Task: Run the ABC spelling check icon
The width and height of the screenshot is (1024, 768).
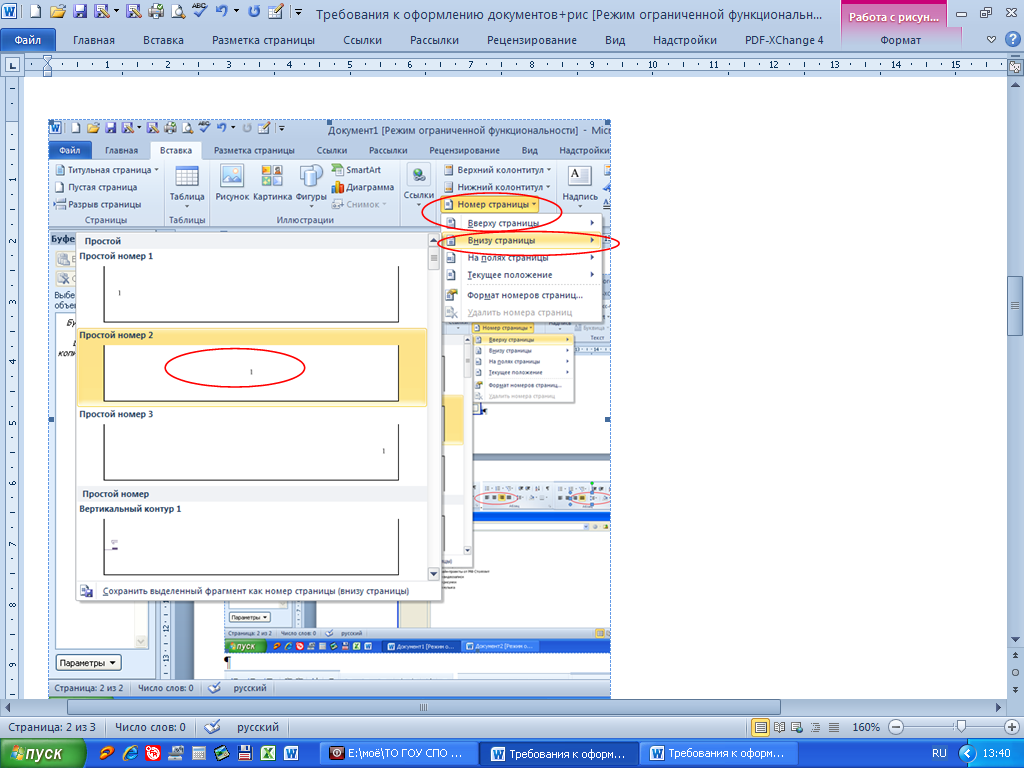Action: point(199,11)
